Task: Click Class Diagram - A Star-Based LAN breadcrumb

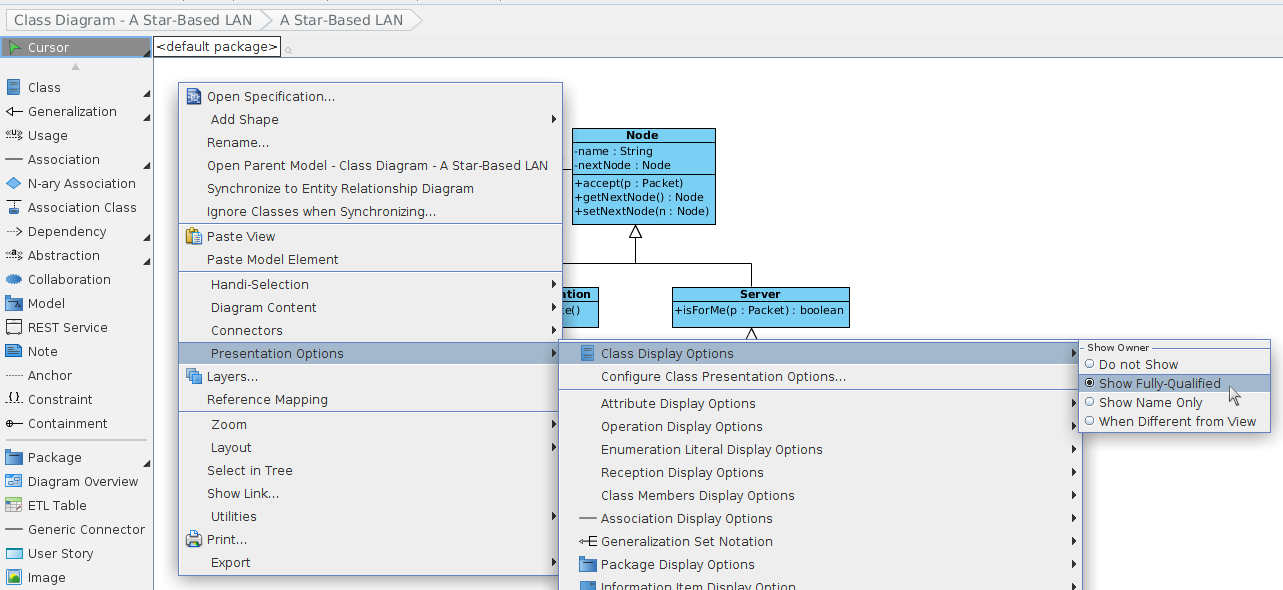Action: point(133,19)
